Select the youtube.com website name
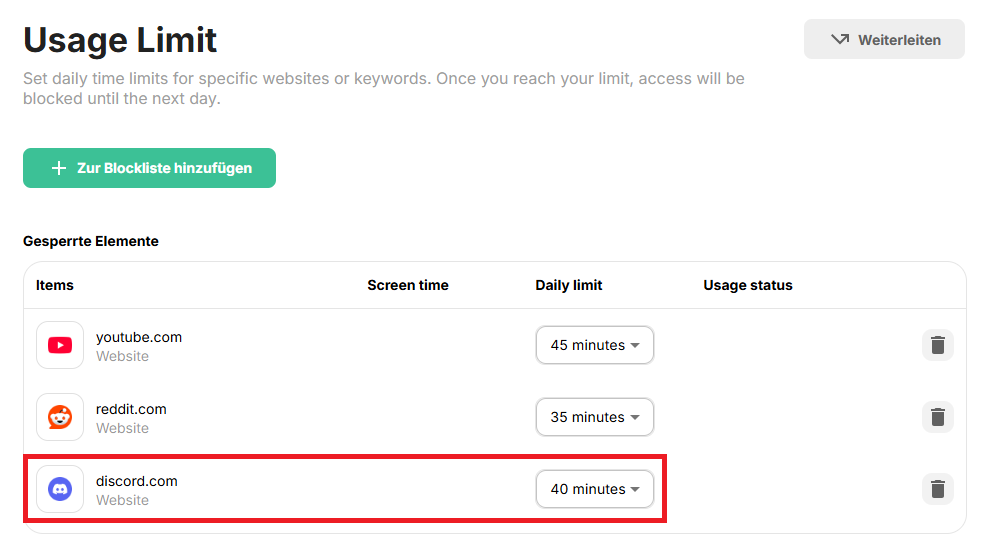The width and height of the screenshot is (995, 543). click(x=139, y=337)
